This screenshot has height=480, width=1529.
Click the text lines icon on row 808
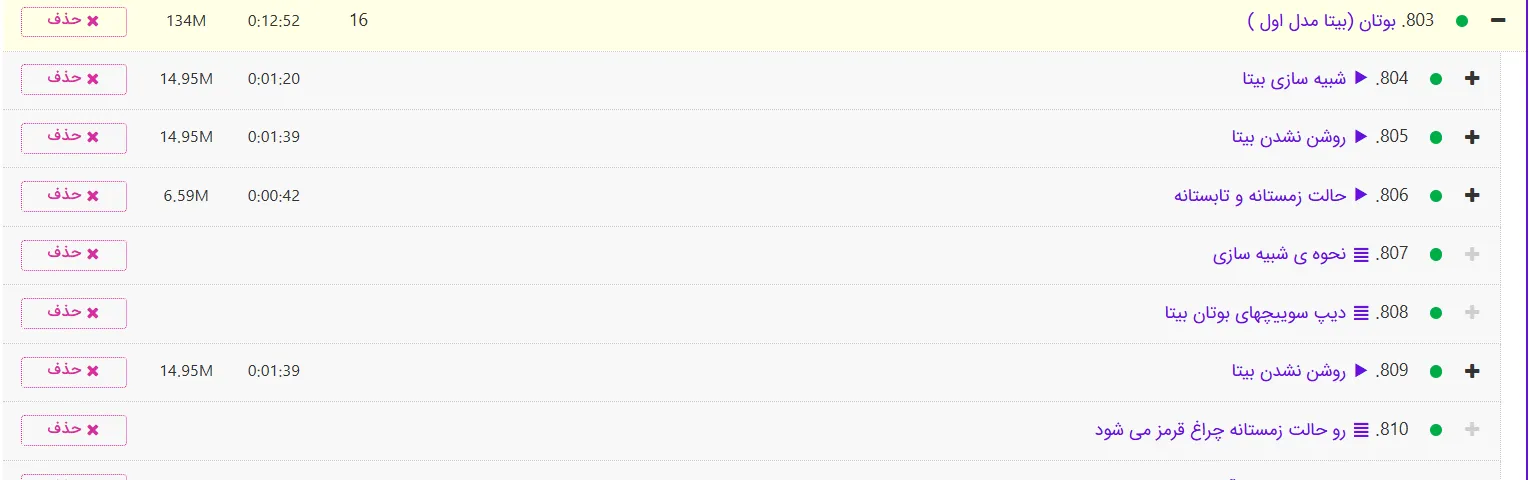point(1360,313)
